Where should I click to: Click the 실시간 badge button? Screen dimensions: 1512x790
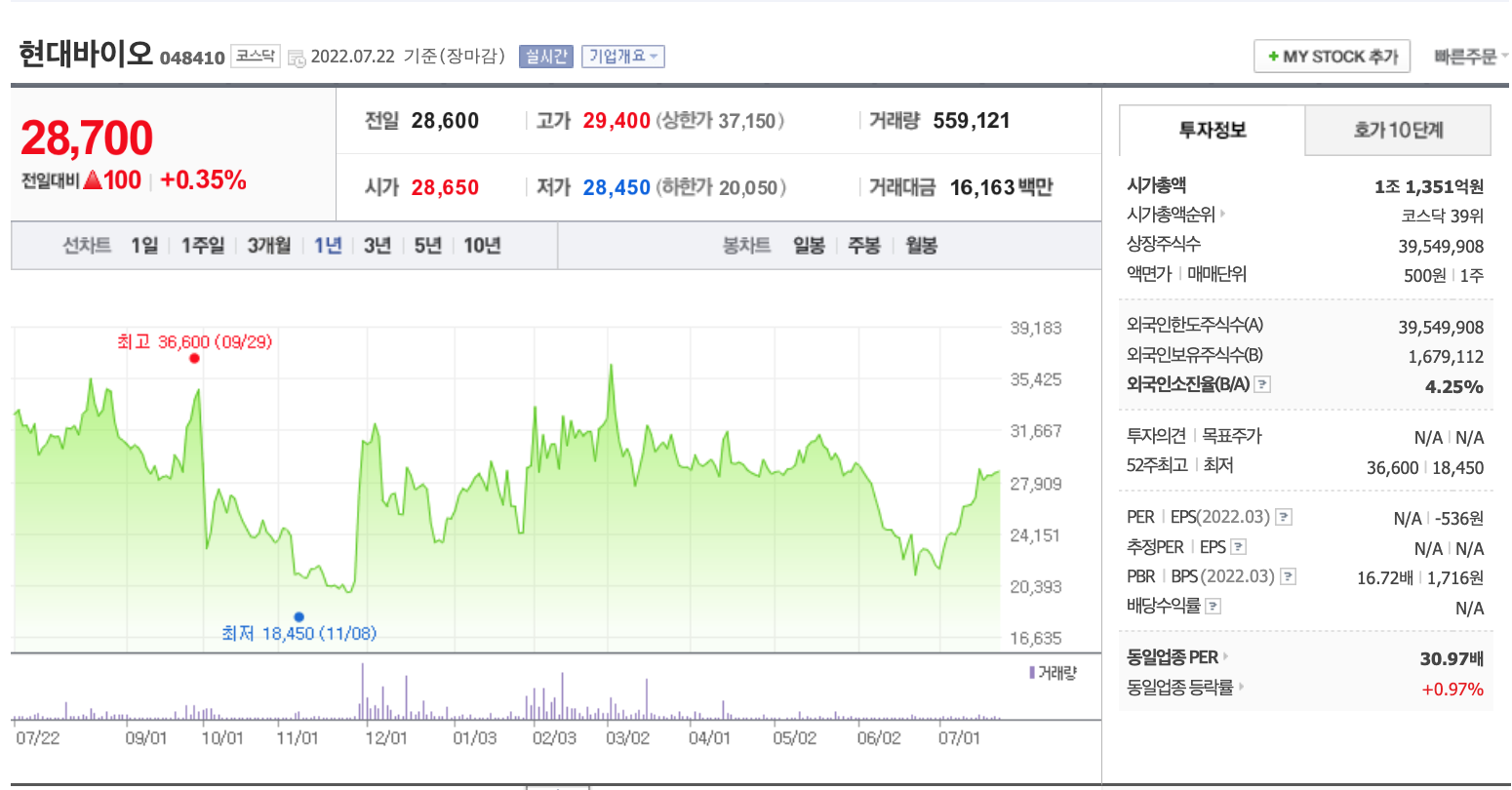coord(546,57)
